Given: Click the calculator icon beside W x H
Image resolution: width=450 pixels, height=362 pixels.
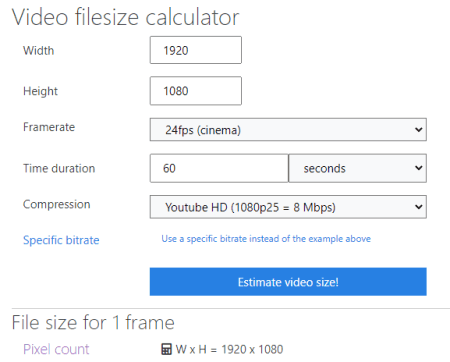Looking at the screenshot, I should point(166,349).
